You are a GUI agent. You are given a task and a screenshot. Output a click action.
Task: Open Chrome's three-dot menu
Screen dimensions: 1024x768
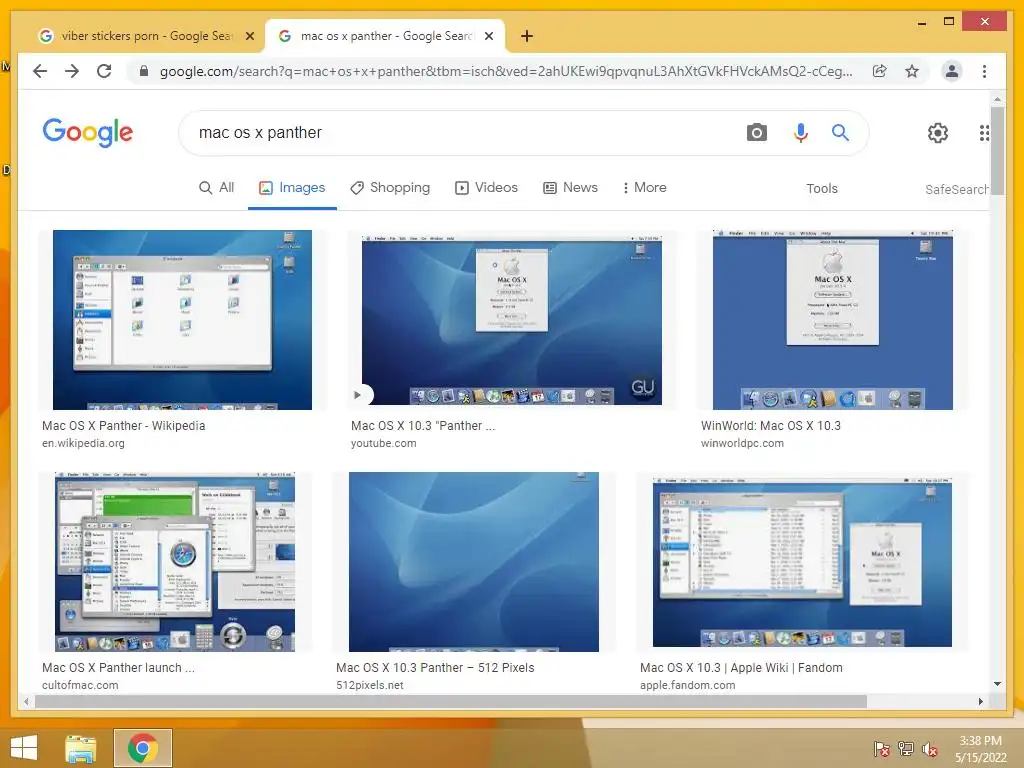point(984,71)
